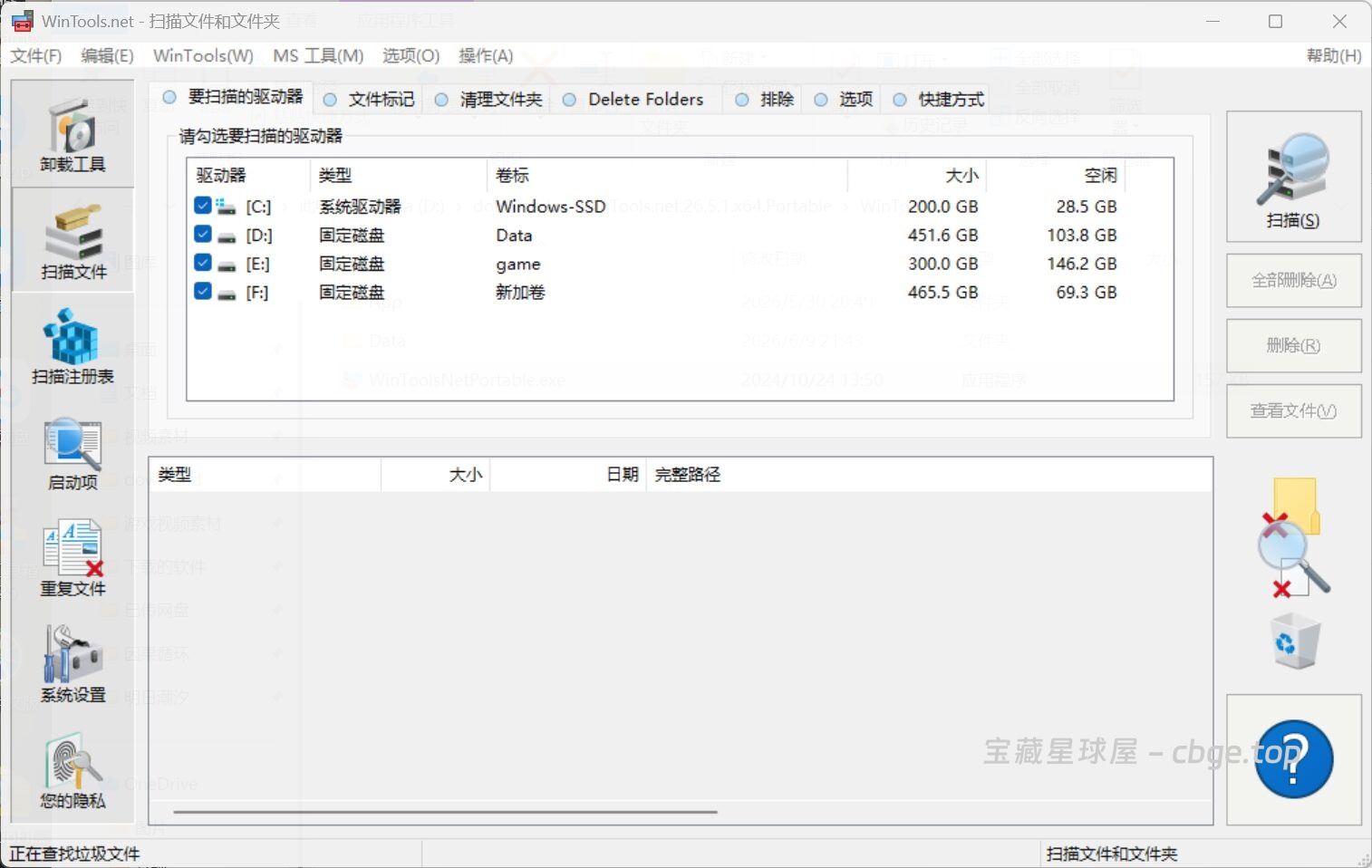Uncheck the D: drive checkbox
This screenshot has height=868, width=1372.
pos(203,235)
